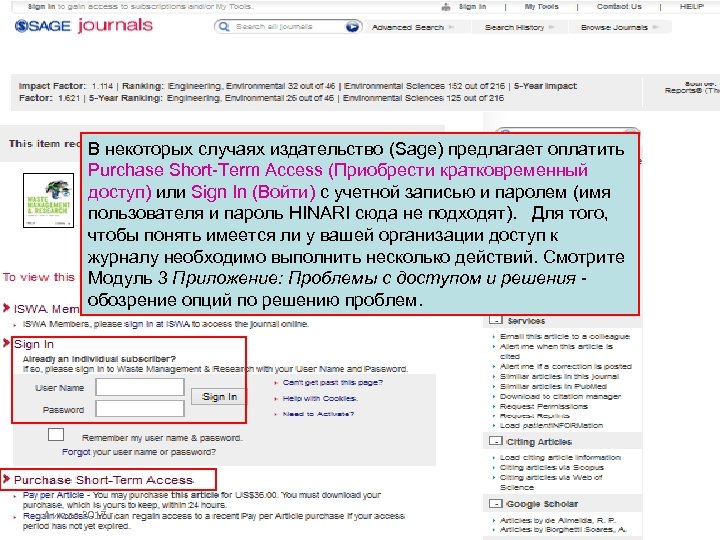Click Sign In link in top bar
720x540 pixels.
point(472,6)
